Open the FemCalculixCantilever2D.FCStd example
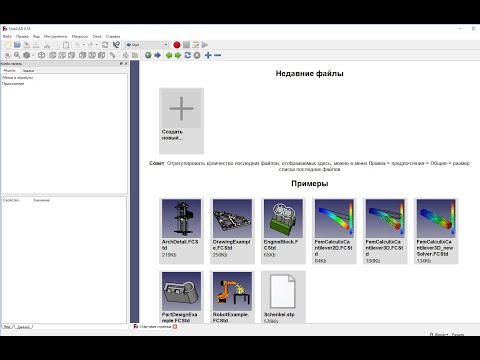Image resolution: width=480 pixels, height=360 pixels. pyautogui.click(x=334, y=231)
